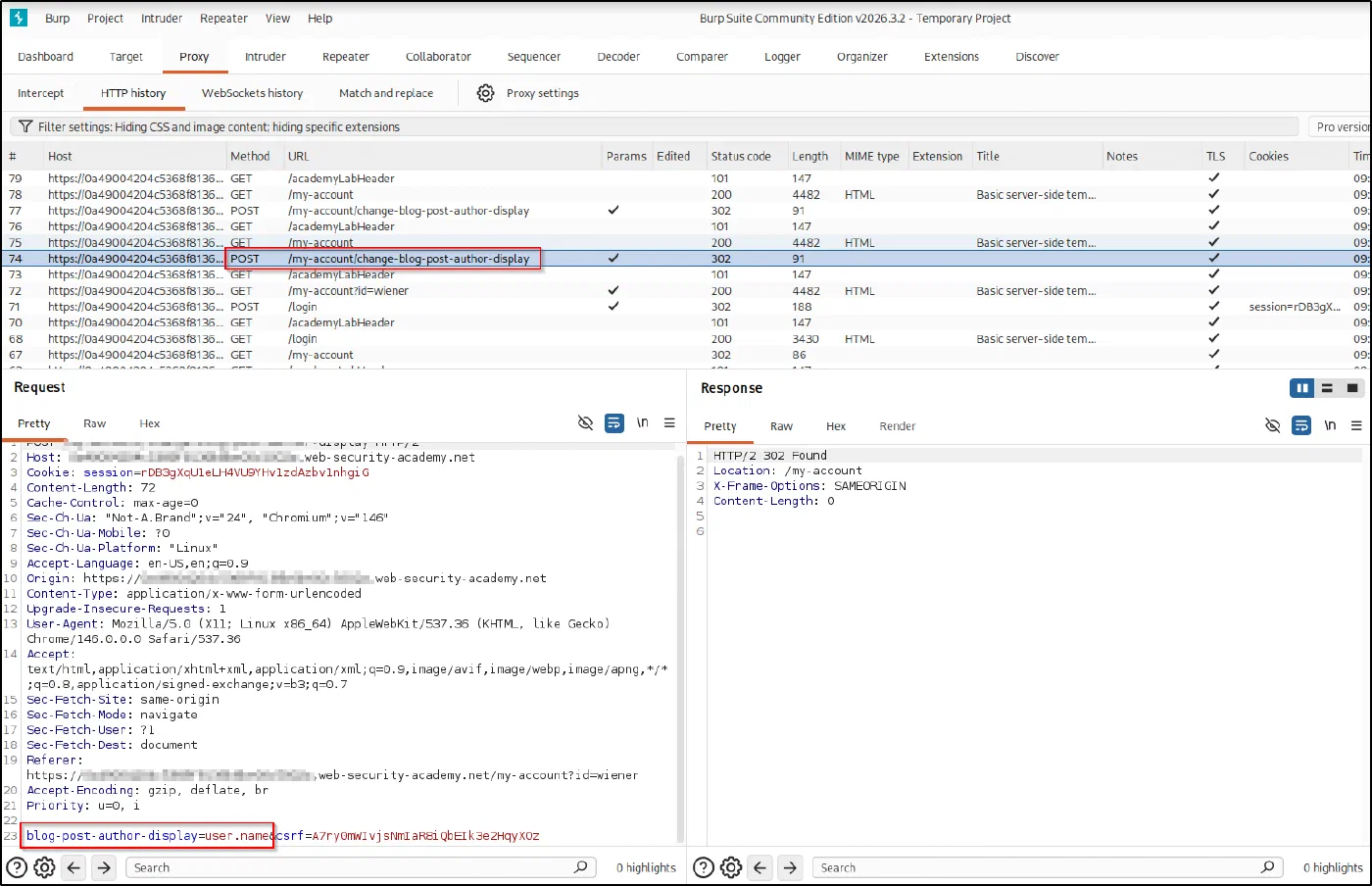Toggle line wrap icon in Request panel
This screenshot has width=1372, height=886.
pos(614,423)
